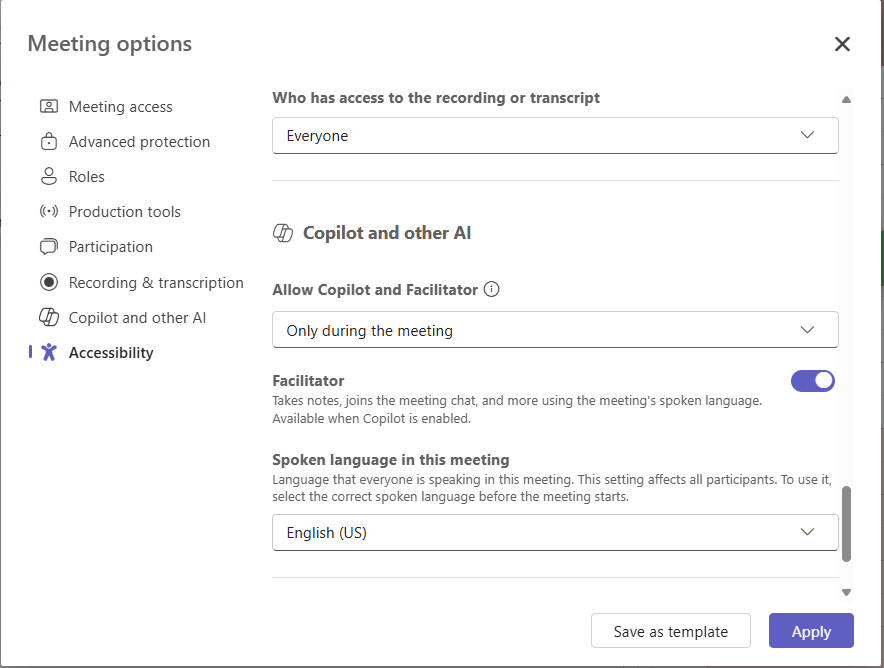Click the Copilot icon in sidebar
Image resolution: width=884 pixels, height=668 pixels.
coord(48,318)
